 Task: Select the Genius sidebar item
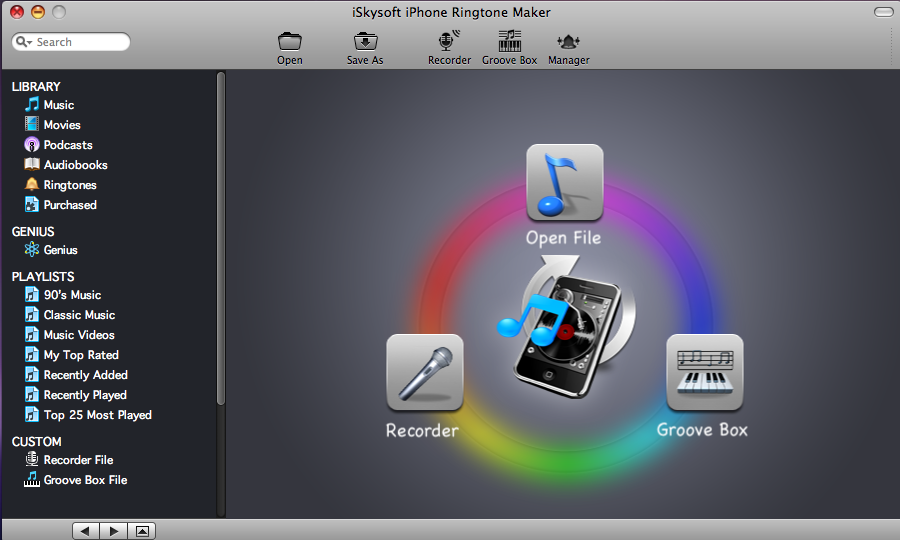click(60, 250)
